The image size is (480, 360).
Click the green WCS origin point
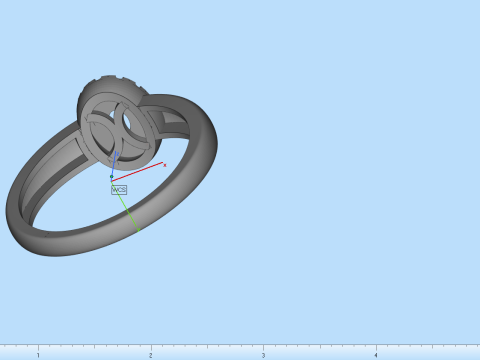coord(112,177)
